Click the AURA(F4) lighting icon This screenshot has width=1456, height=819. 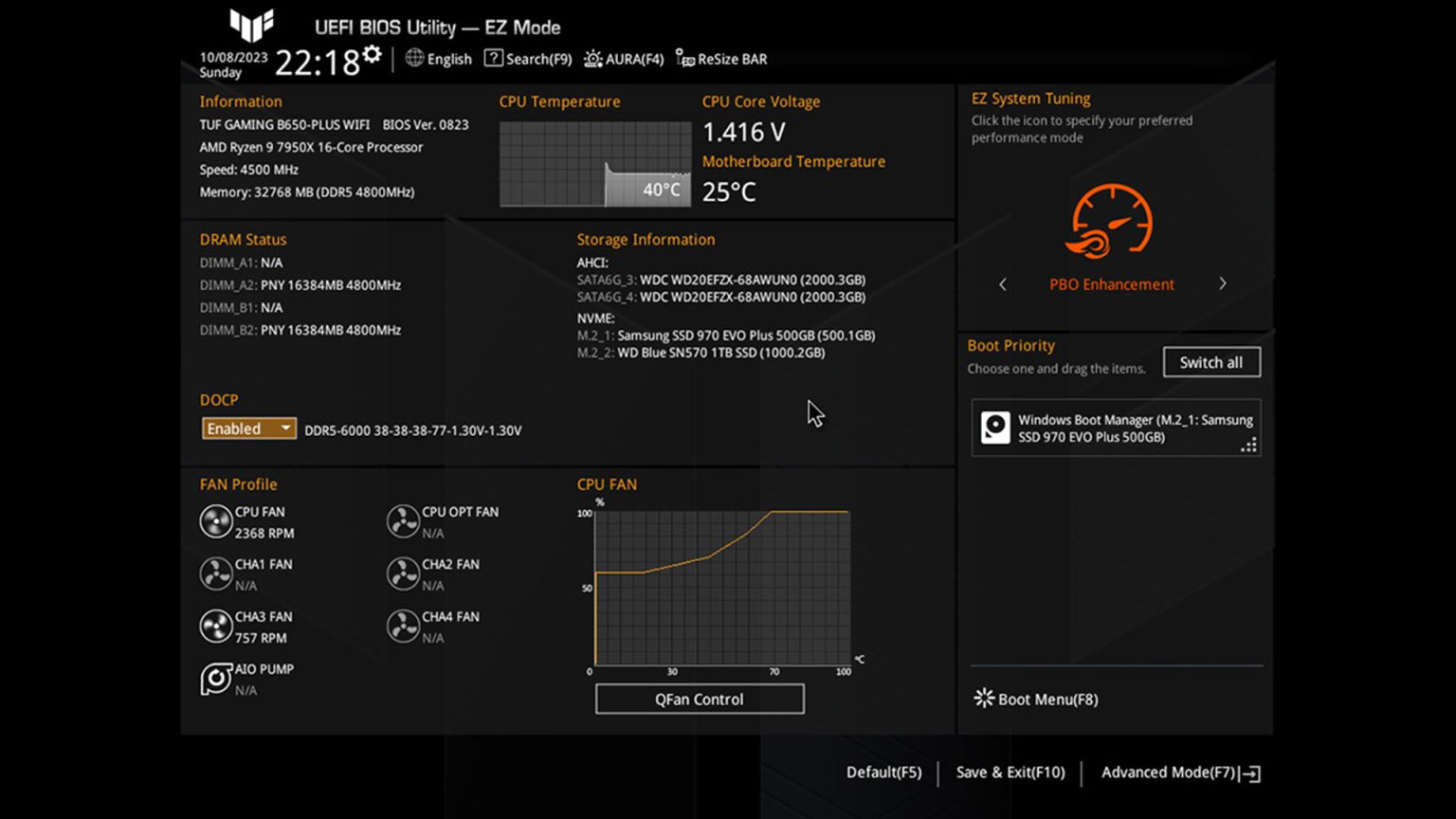[592, 59]
